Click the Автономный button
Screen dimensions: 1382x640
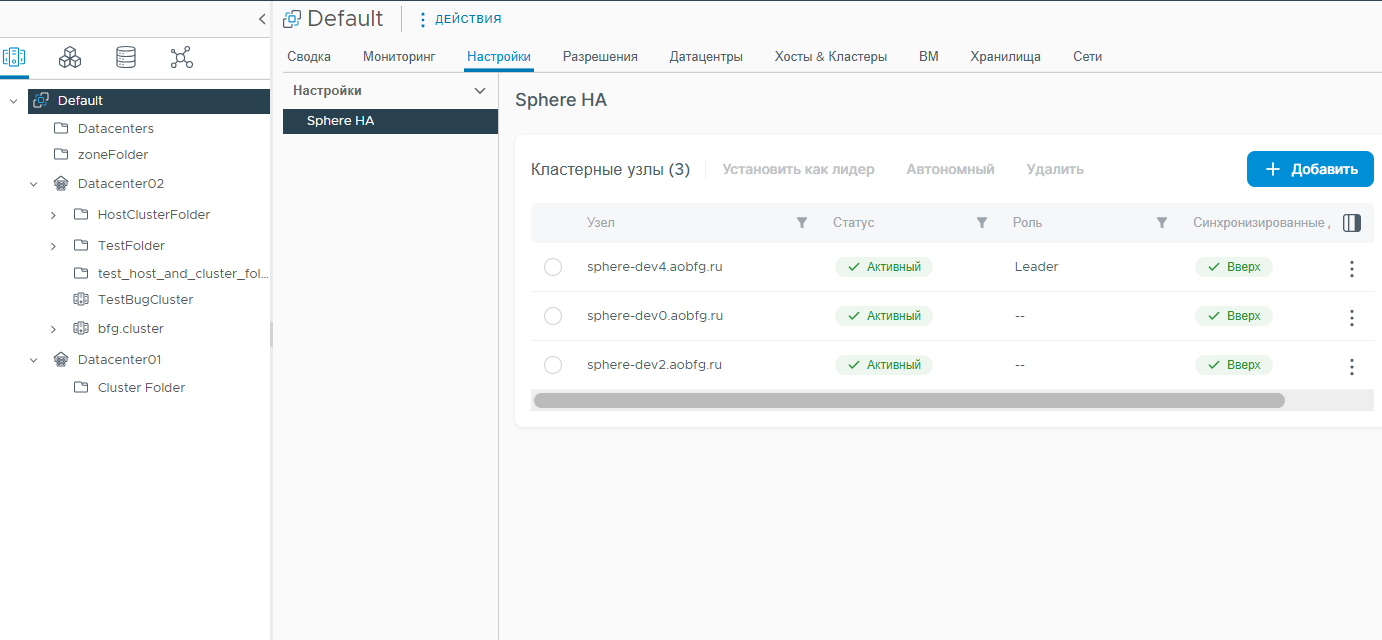(x=950, y=170)
